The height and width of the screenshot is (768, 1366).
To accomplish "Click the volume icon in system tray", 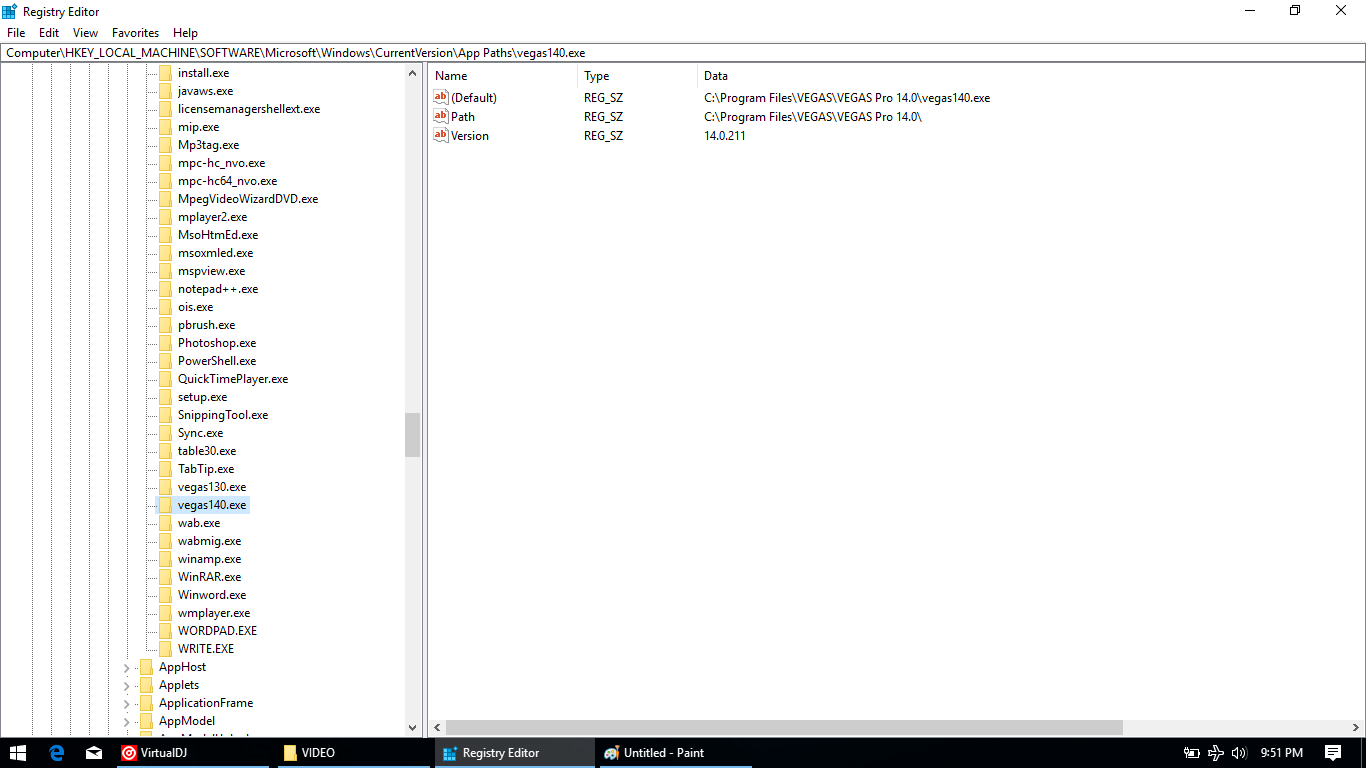I will [x=1239, y=753].
